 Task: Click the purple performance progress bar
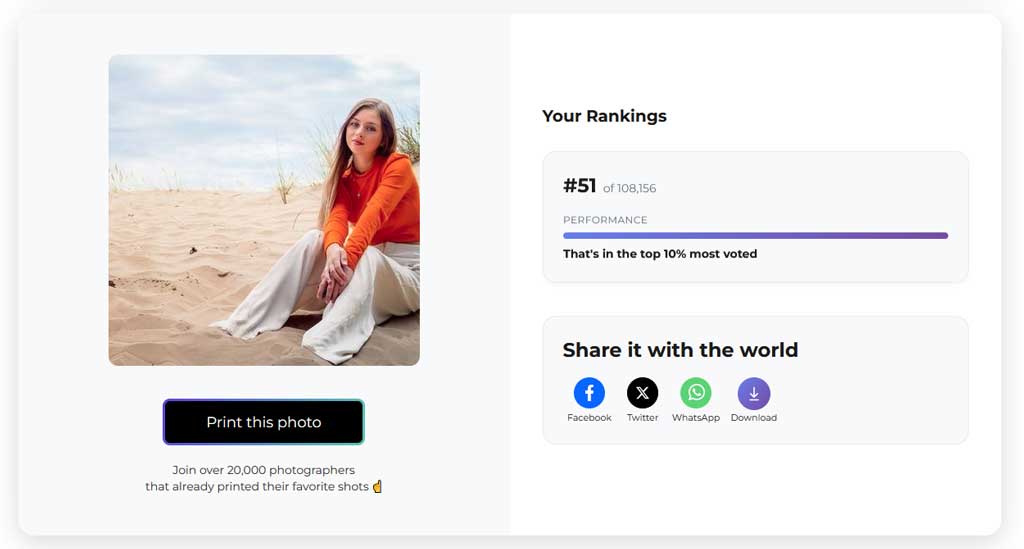click(x=755, y=236)
